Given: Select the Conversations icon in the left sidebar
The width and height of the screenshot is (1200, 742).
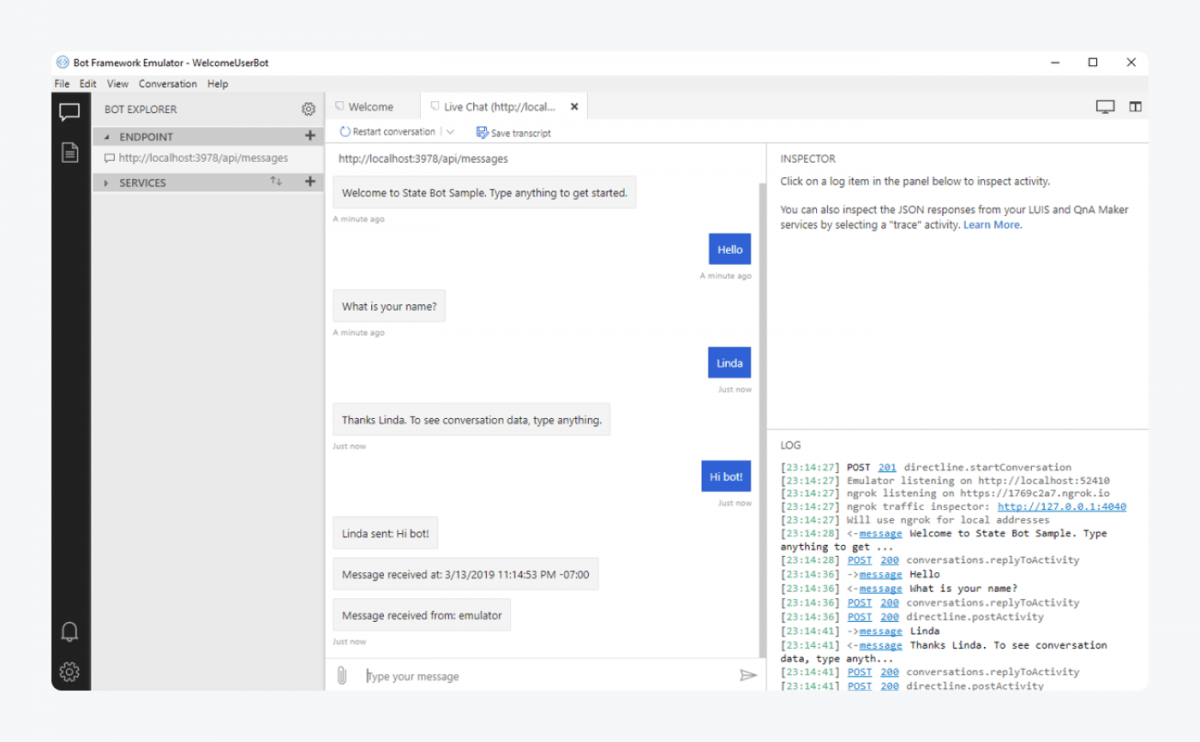Looking at the screenshot, I should coord(69,112).
